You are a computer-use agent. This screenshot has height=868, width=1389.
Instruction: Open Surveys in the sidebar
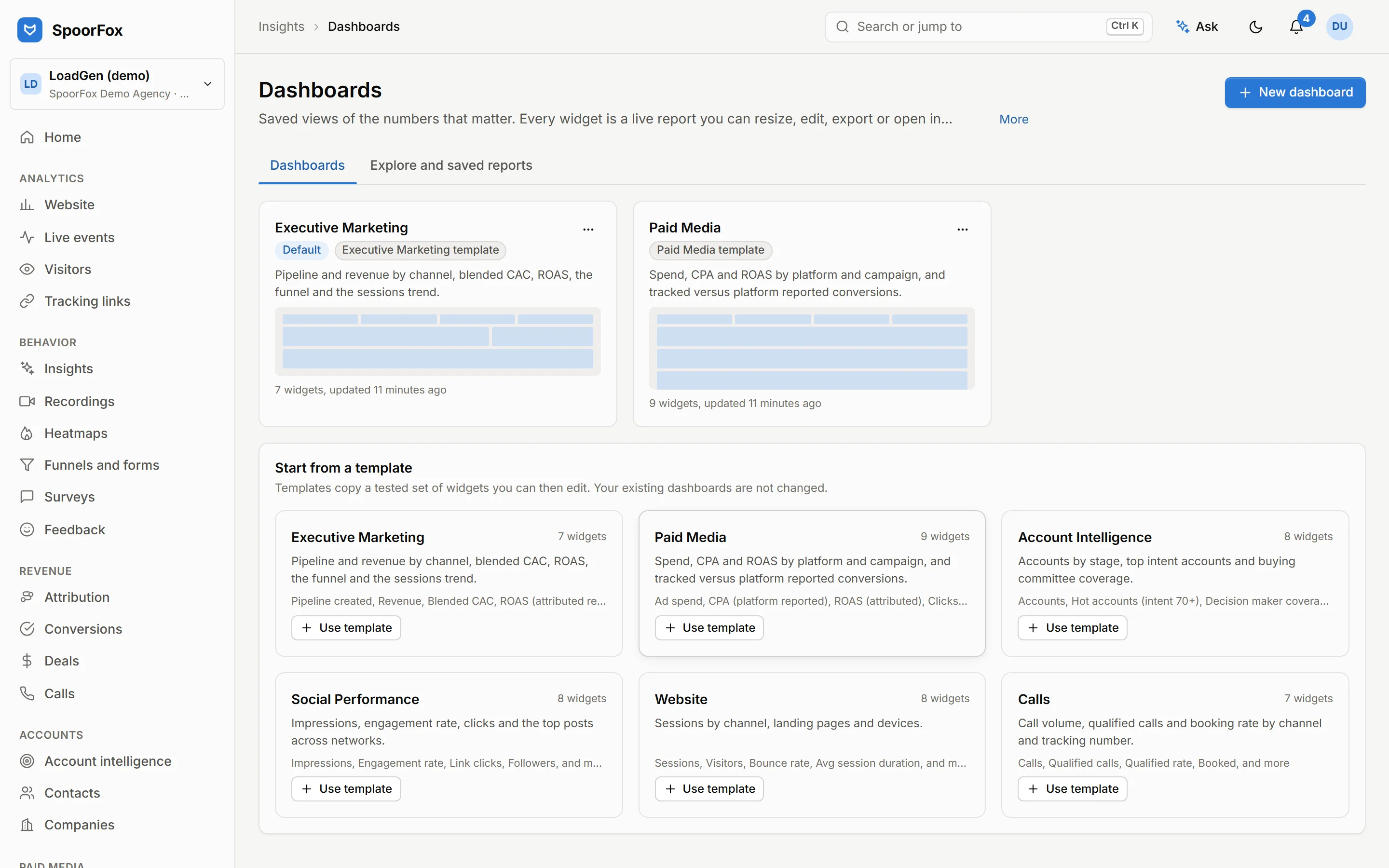click(x=117, y=497)
